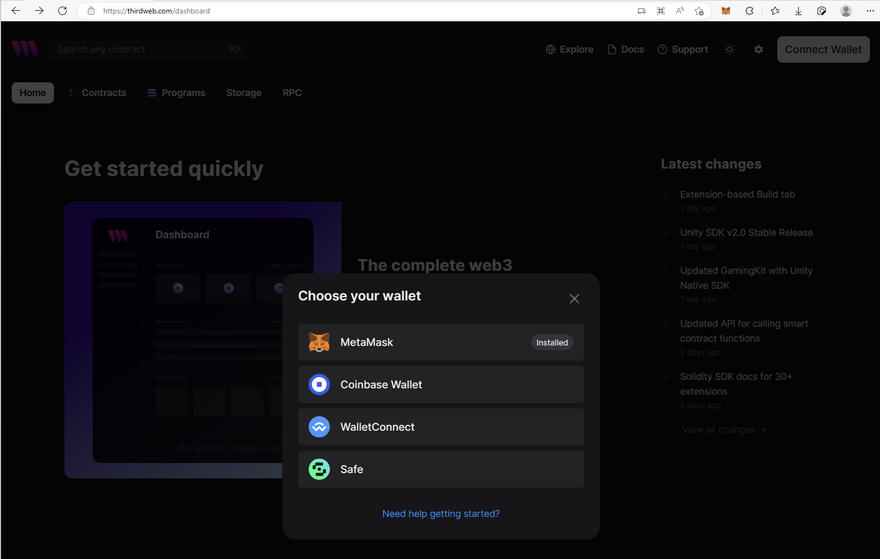Open 'Need help getting started?' link
880x559 pixels.
(x=441, y=514)
